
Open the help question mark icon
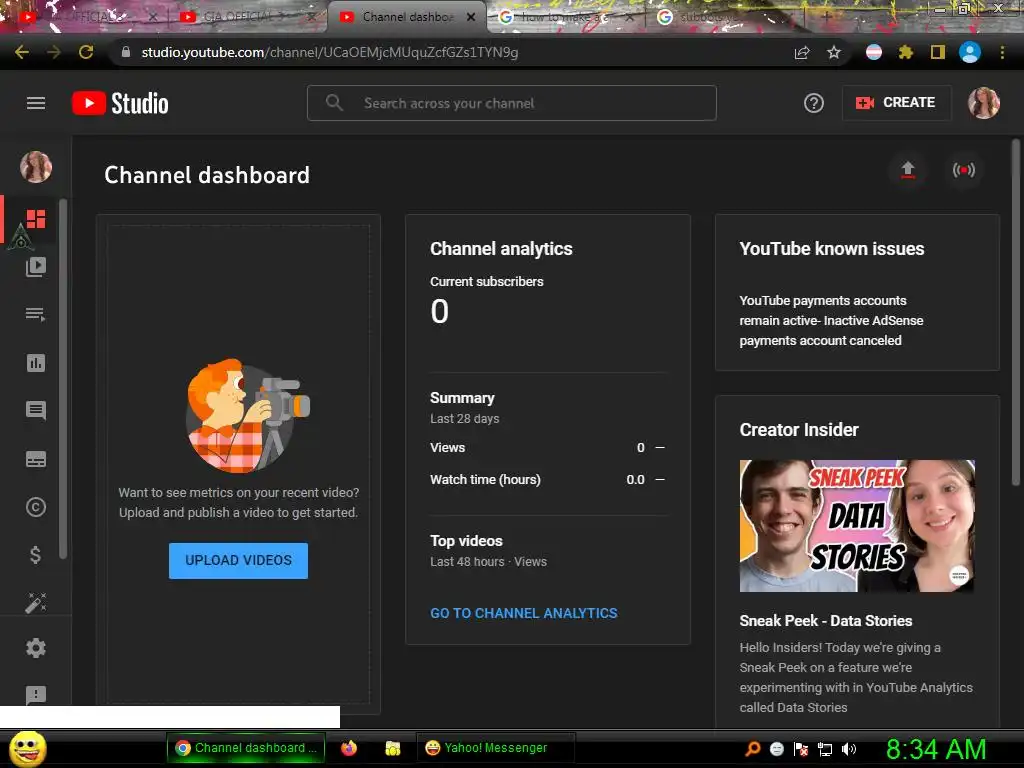click(x=814, y=103)
